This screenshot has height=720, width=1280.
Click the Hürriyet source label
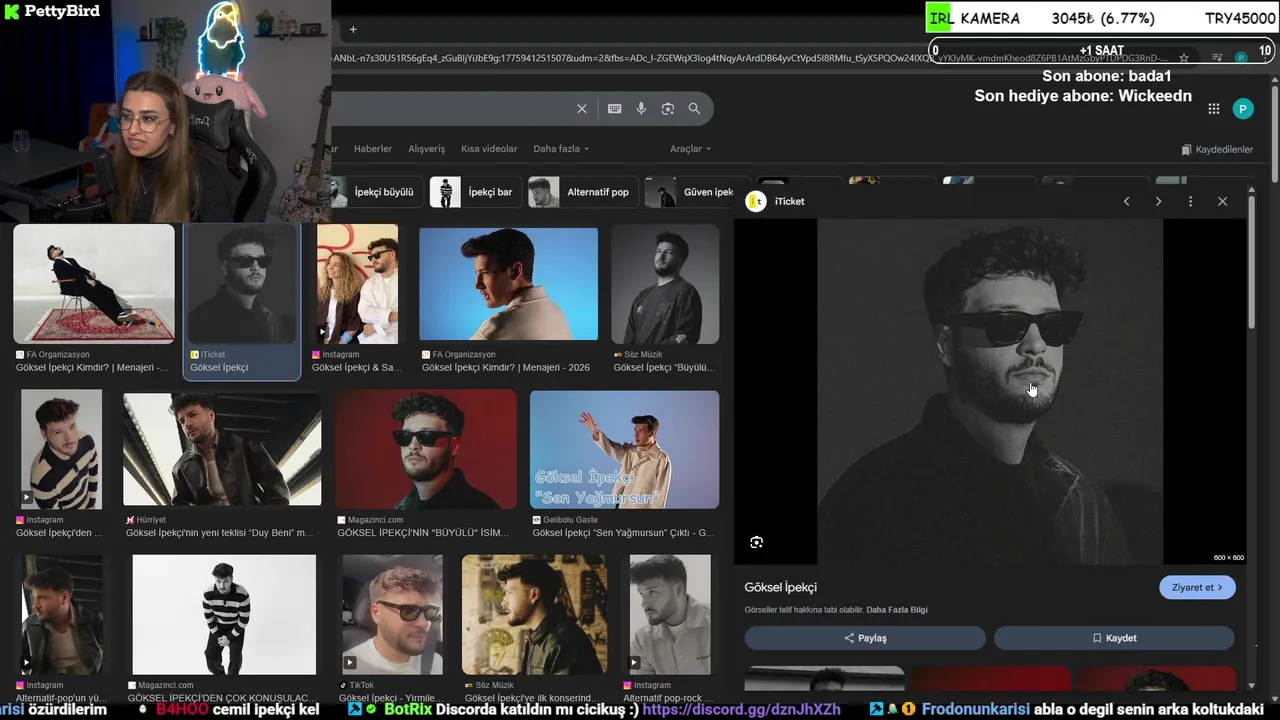151,520
